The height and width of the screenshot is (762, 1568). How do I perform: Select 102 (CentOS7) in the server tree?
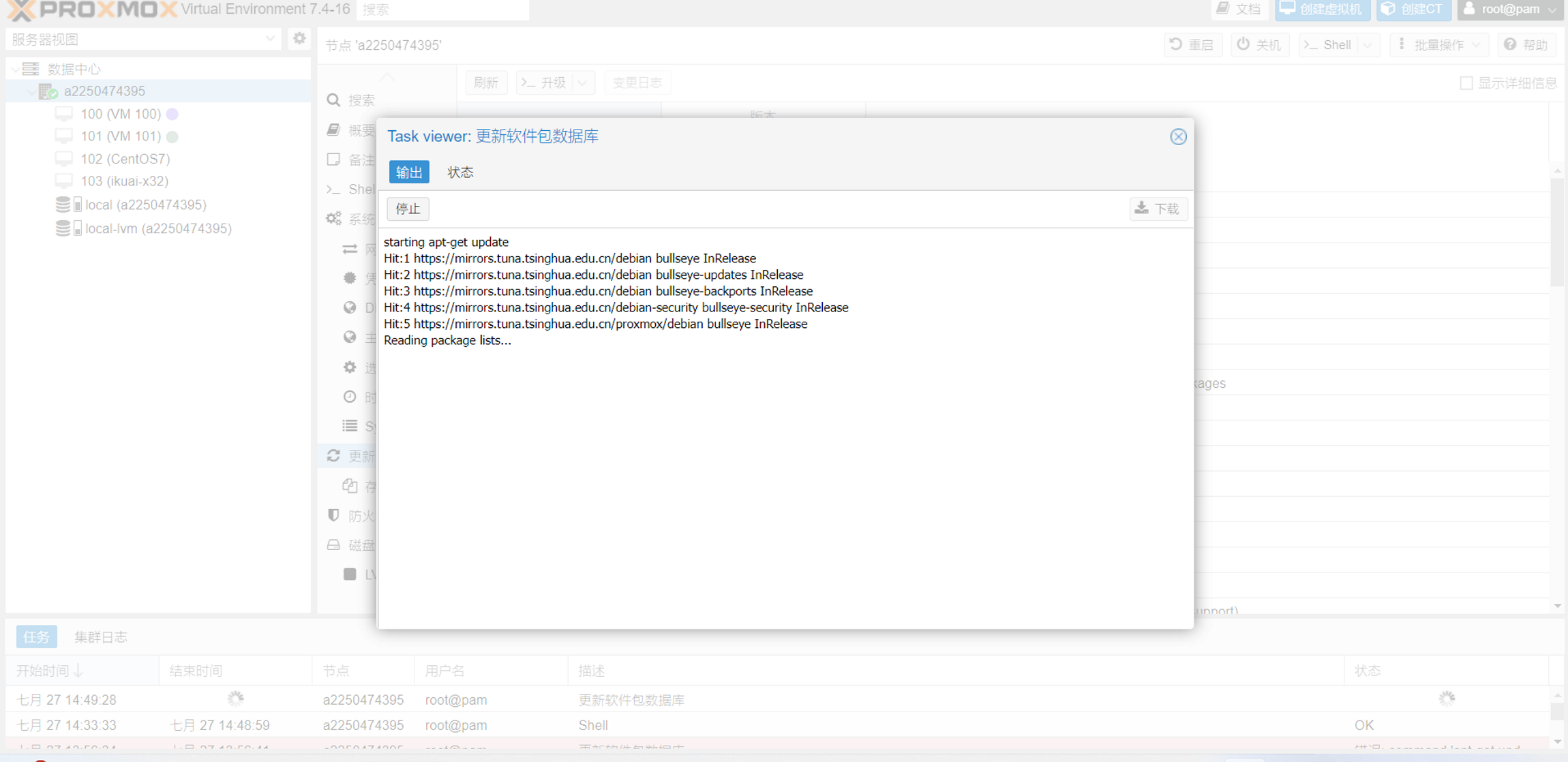[125, 159]
